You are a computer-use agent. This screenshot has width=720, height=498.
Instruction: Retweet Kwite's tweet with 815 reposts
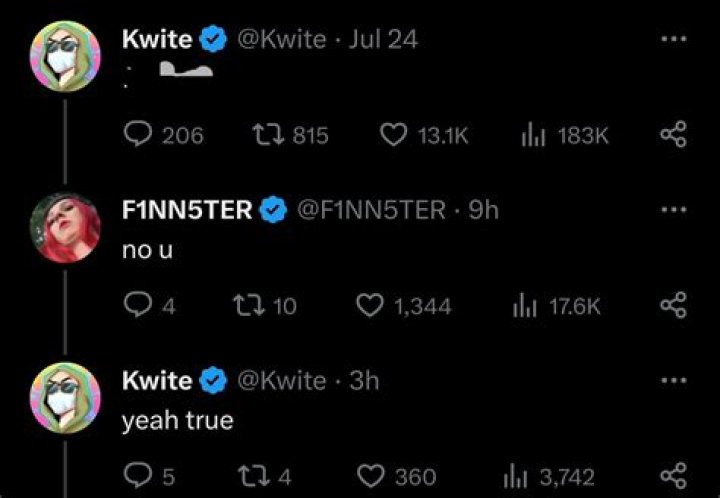pyautogui.click(x=267, y=135)
